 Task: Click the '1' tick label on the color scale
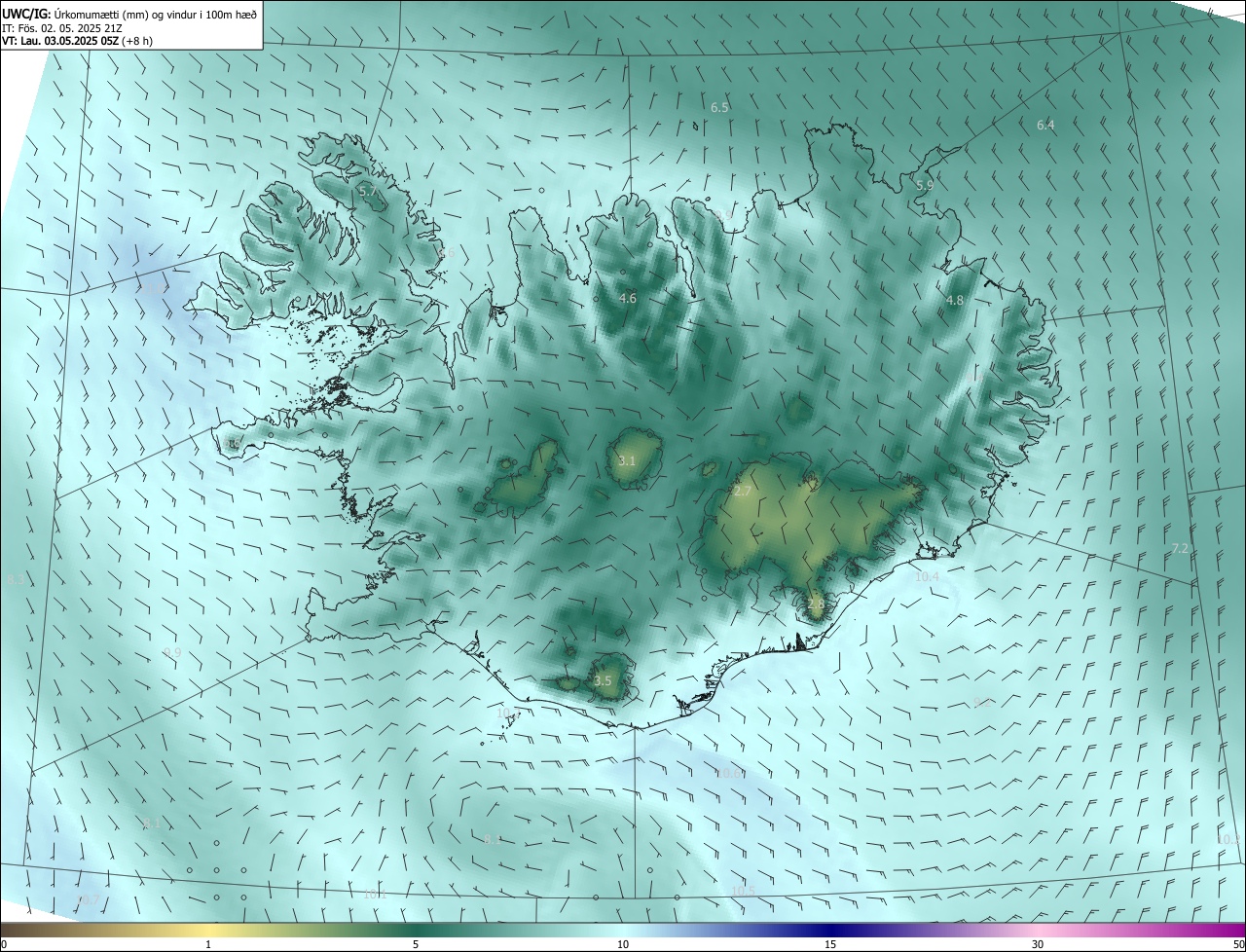208,944
